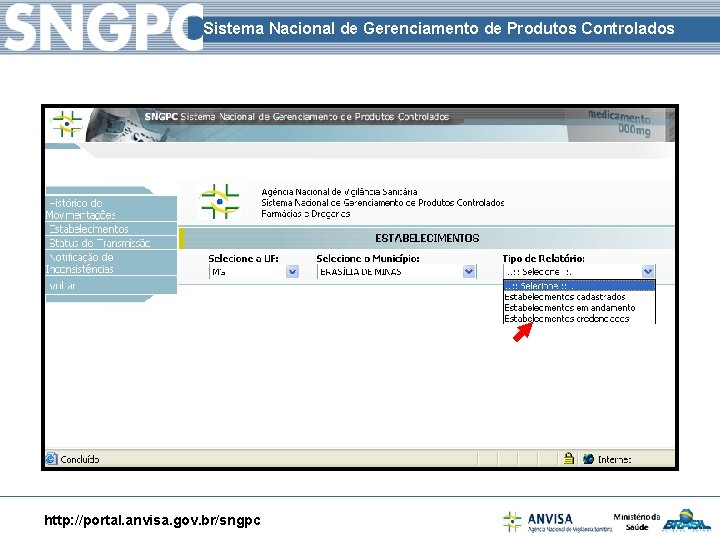Click the ANVISA logo in page header

(67, 124)
